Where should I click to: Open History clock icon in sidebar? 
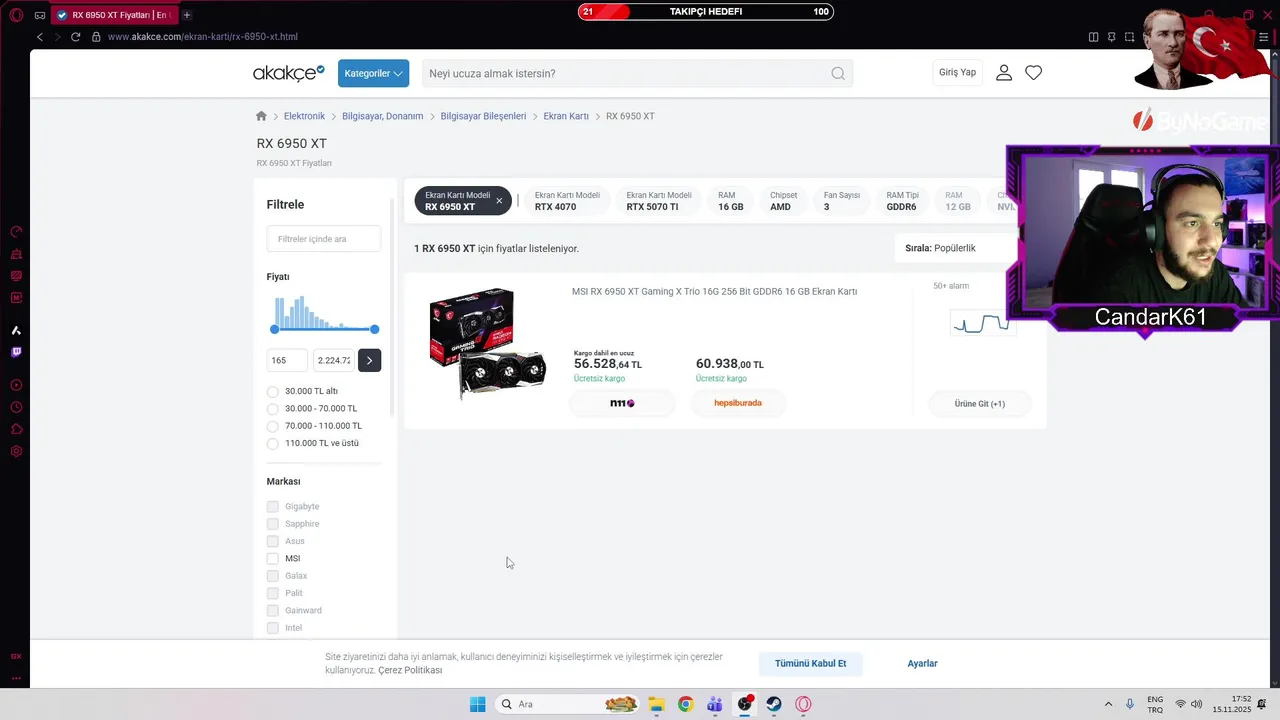tap(16, 407)
